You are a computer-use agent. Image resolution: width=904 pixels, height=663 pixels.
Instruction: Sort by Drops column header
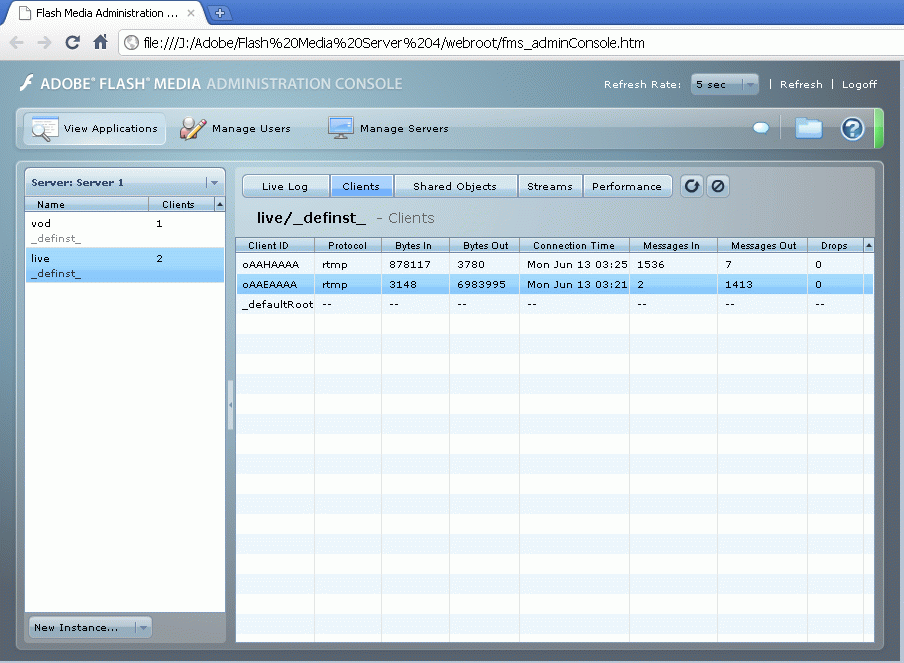[835, 246]
